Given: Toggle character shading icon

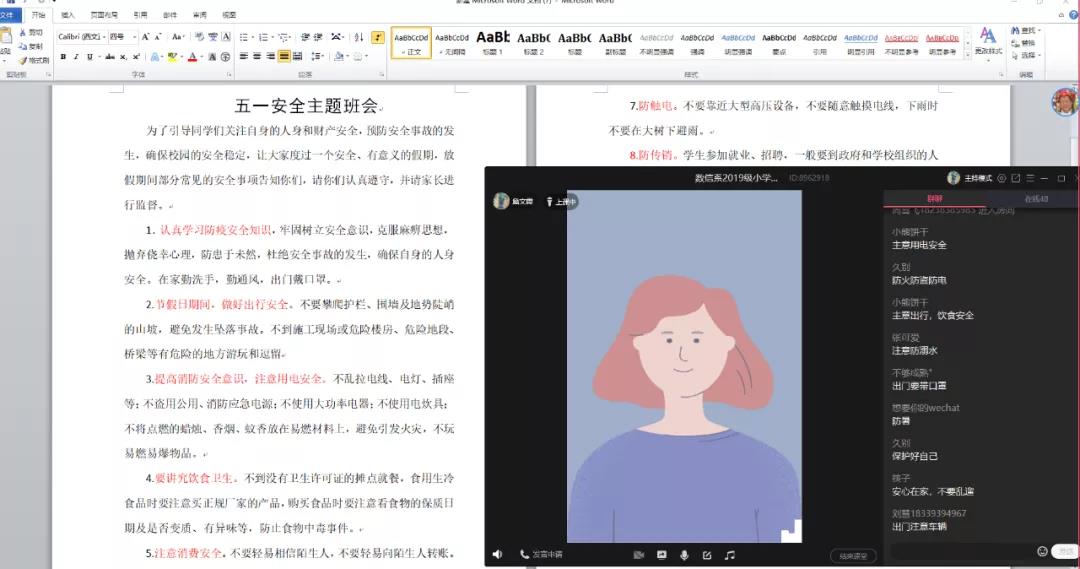Looking at the screenshot, I should coord(211,56).
